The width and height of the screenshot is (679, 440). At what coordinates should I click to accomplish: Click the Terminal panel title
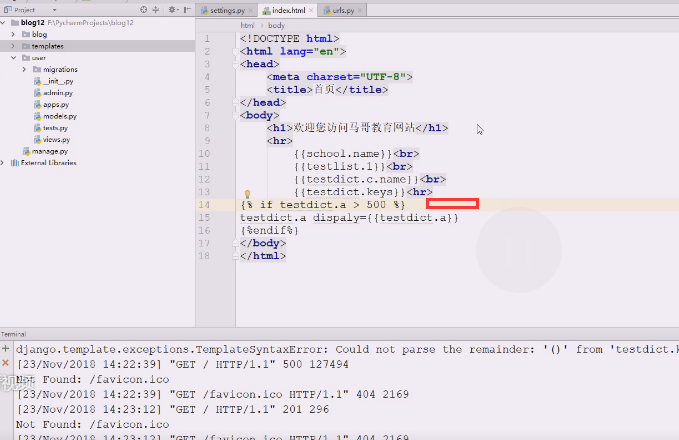click(13, 334)
